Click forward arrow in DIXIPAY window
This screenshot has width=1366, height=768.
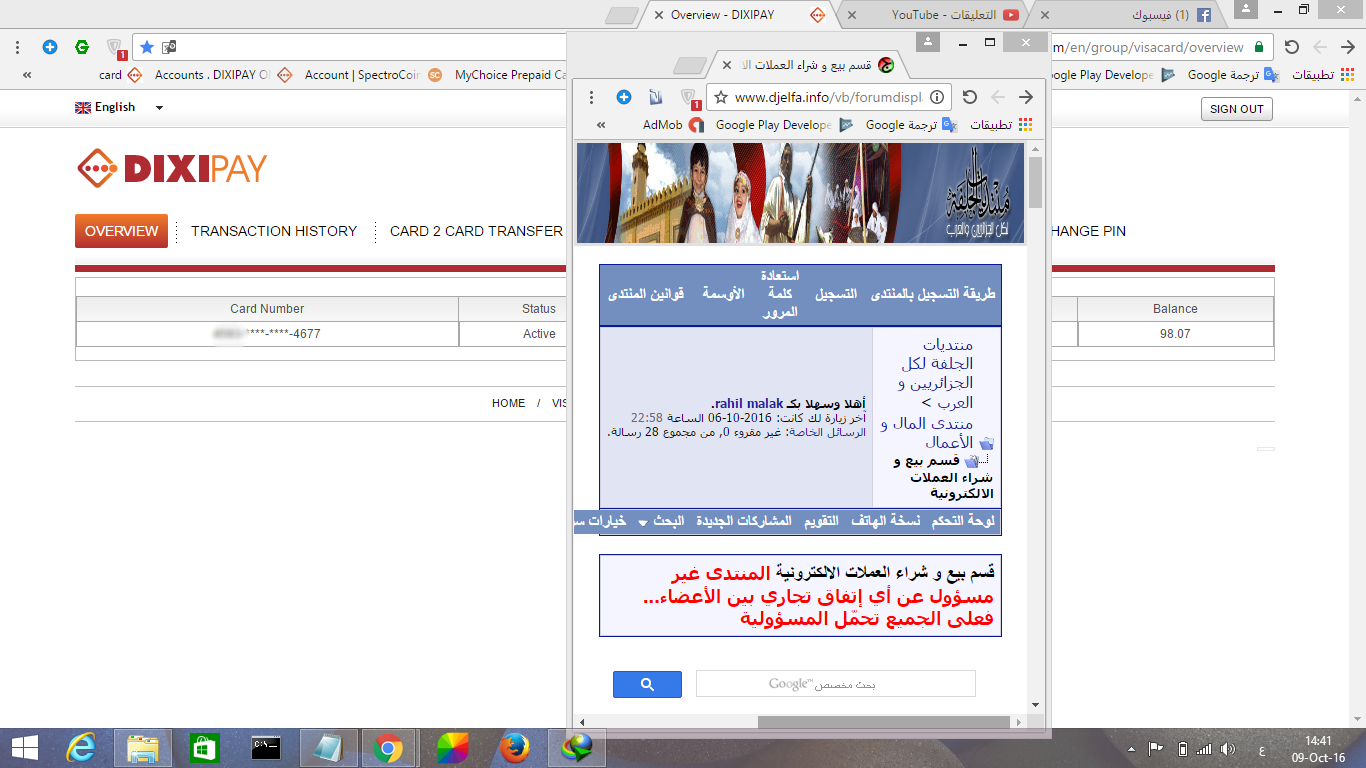point(1349,47)
